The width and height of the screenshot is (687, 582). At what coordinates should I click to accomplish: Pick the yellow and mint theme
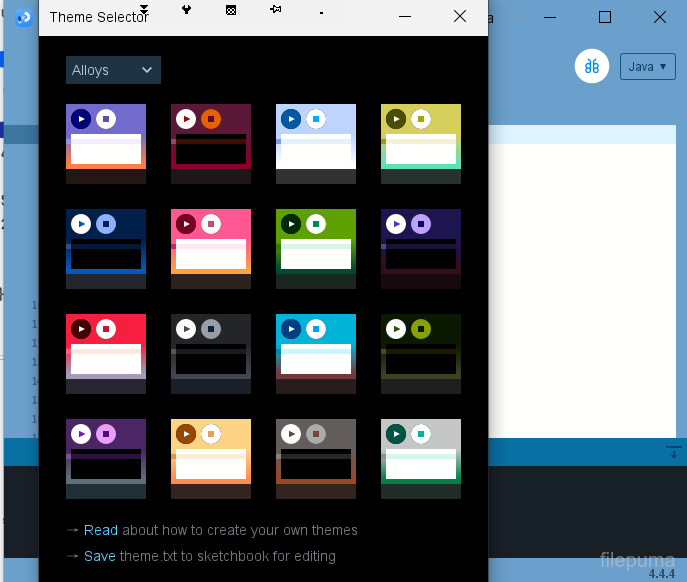click(421, 144)
